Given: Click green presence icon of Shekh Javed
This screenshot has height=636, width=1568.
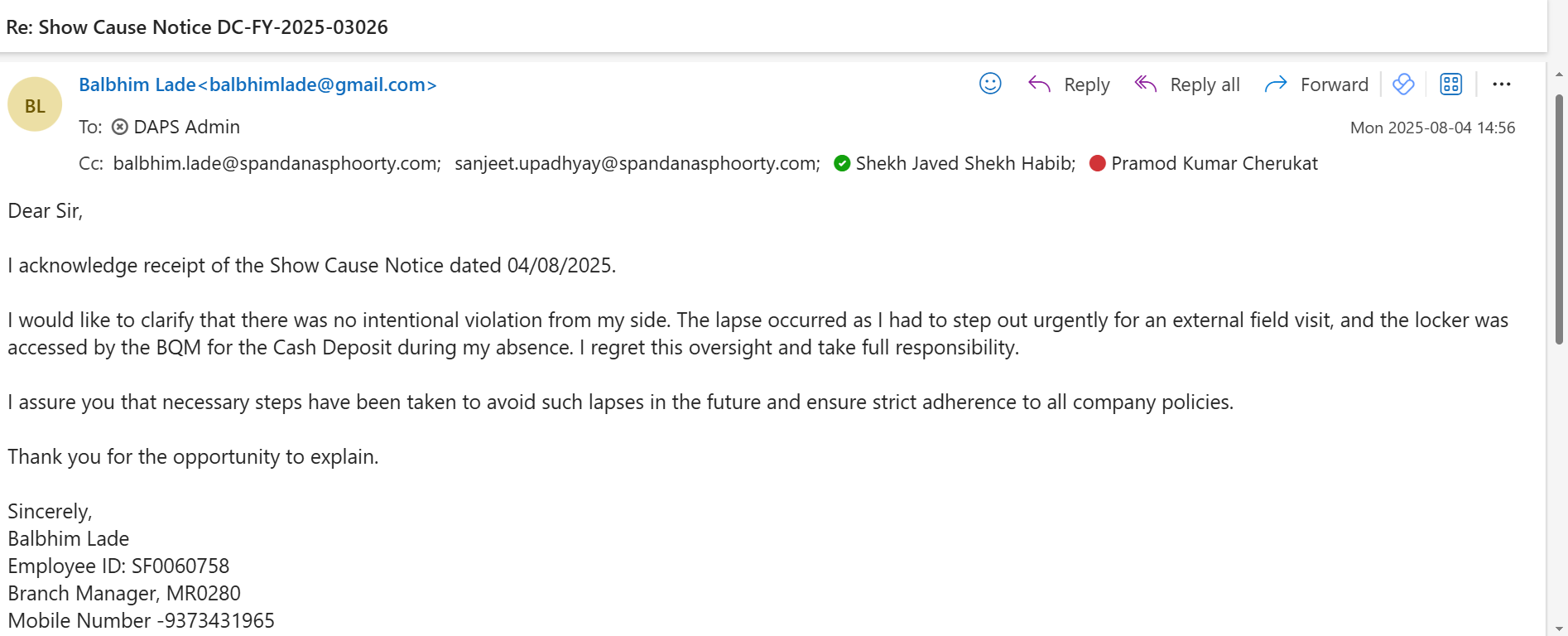Looking at the screenshot, I should tap(842, 163).
